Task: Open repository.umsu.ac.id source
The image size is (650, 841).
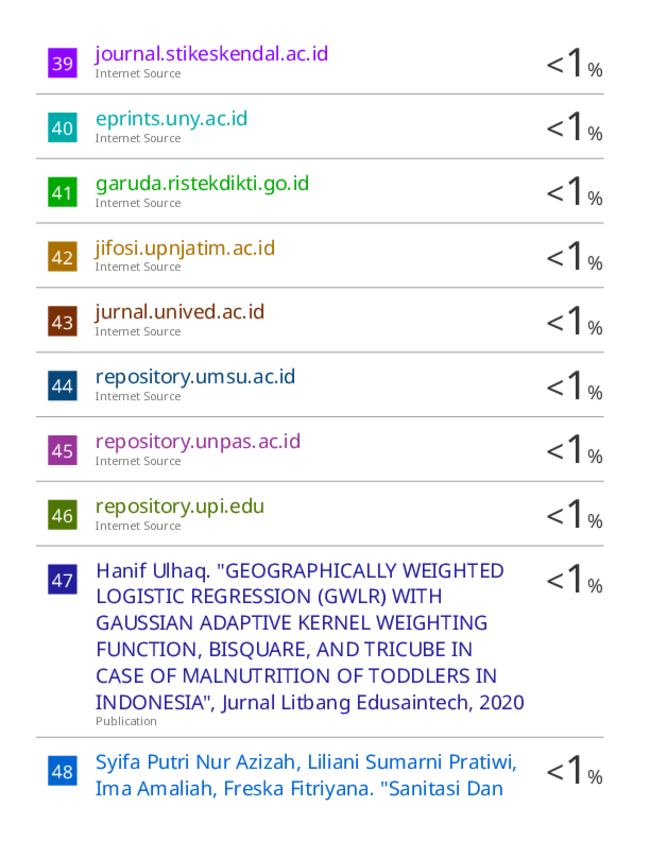Action: [195, 377]
